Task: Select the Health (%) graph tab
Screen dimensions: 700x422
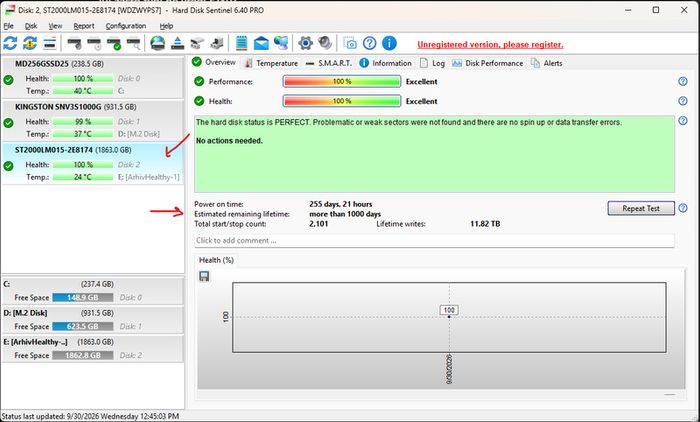Action: (216, 260)
